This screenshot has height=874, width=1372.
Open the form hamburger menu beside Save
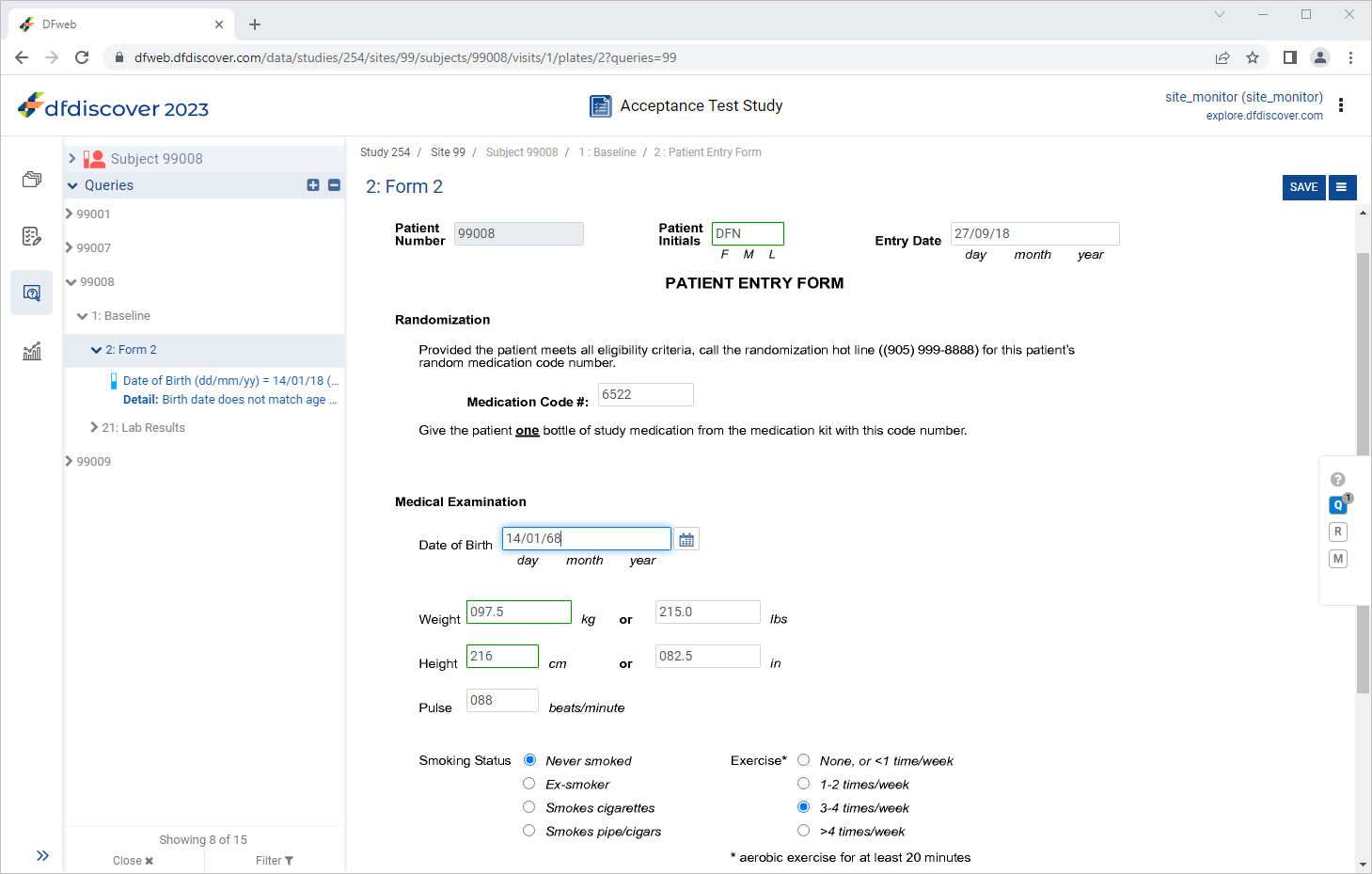coord(1342,187)
